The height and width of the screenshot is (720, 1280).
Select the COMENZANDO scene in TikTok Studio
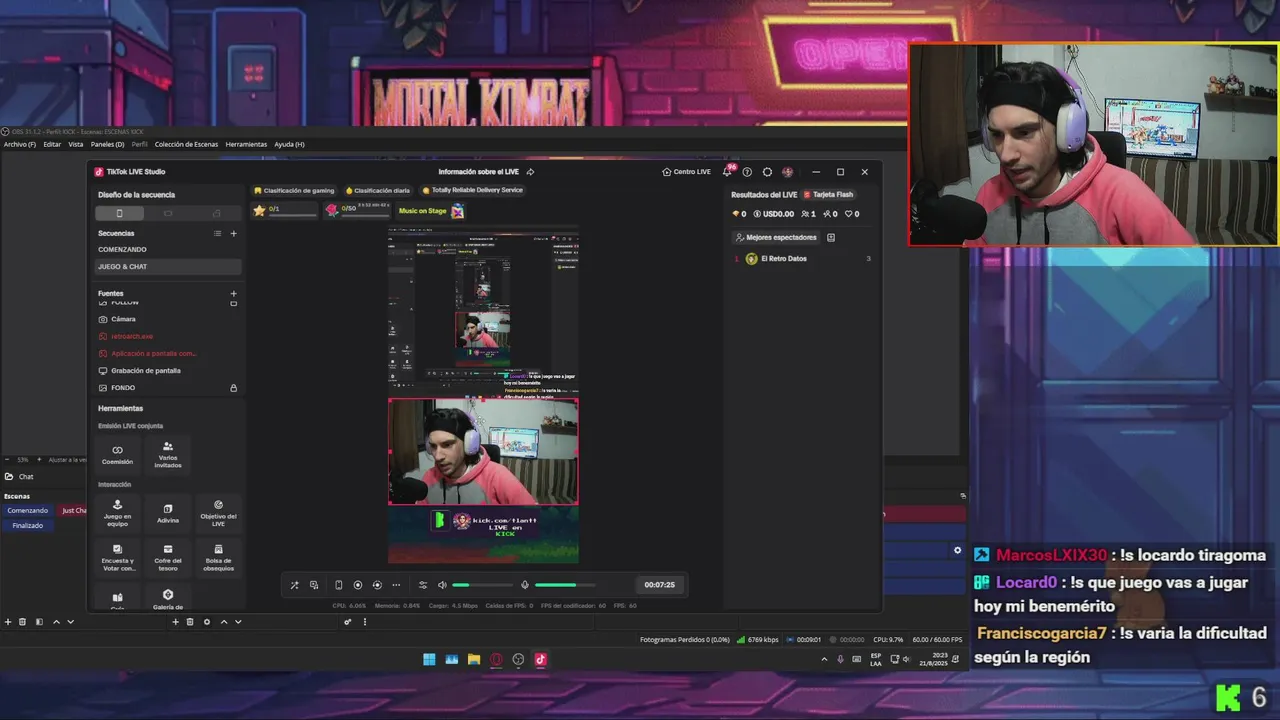coord(168,250)
